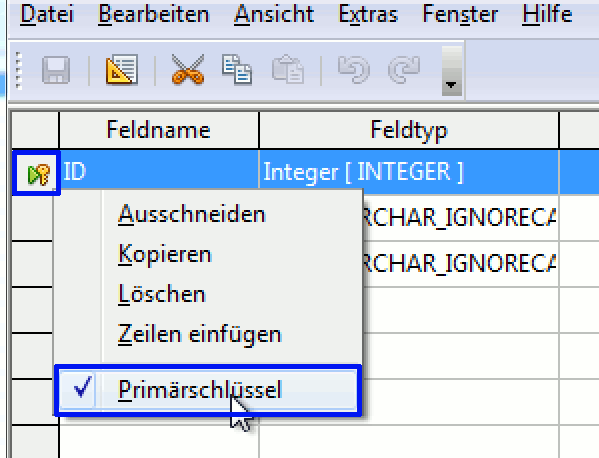The image size is (599, 458).
Task: Click the Paste clipboard icon
Action: click(x=288, y=69)
